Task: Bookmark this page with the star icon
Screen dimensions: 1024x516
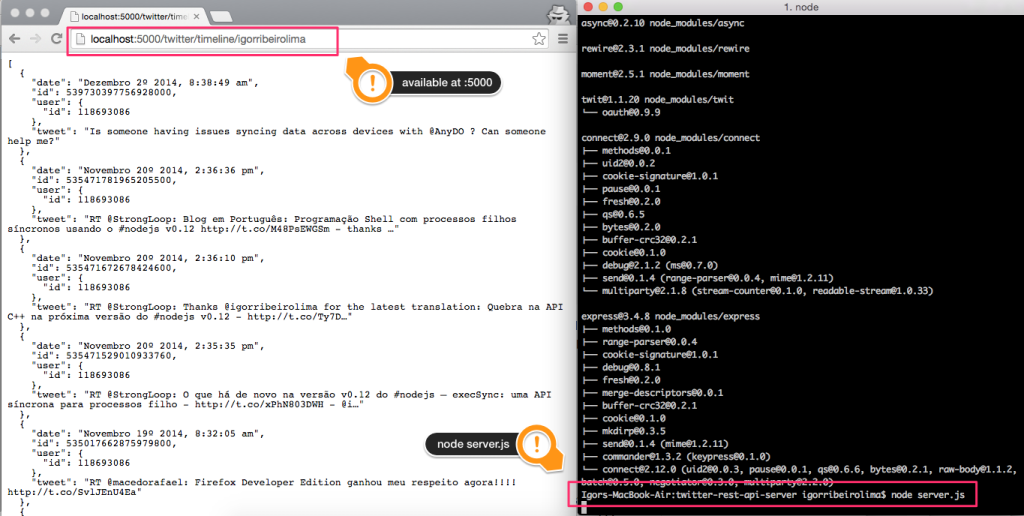Action: click(x=539, y=39)
